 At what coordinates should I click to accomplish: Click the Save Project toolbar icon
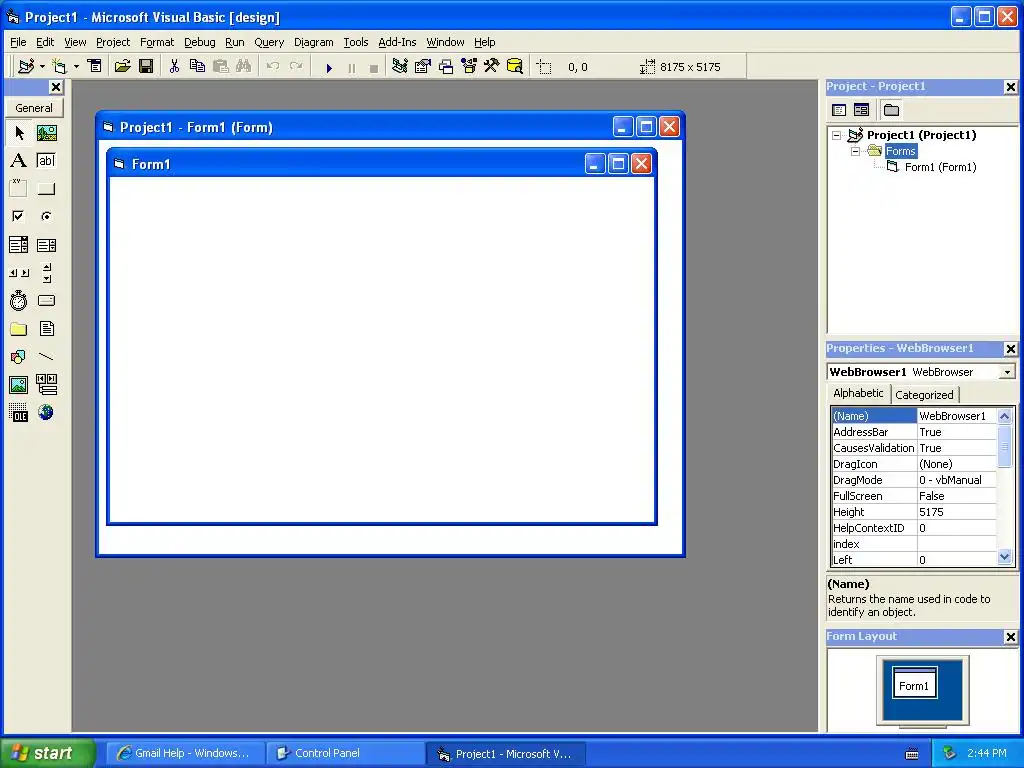click(146, 67)
